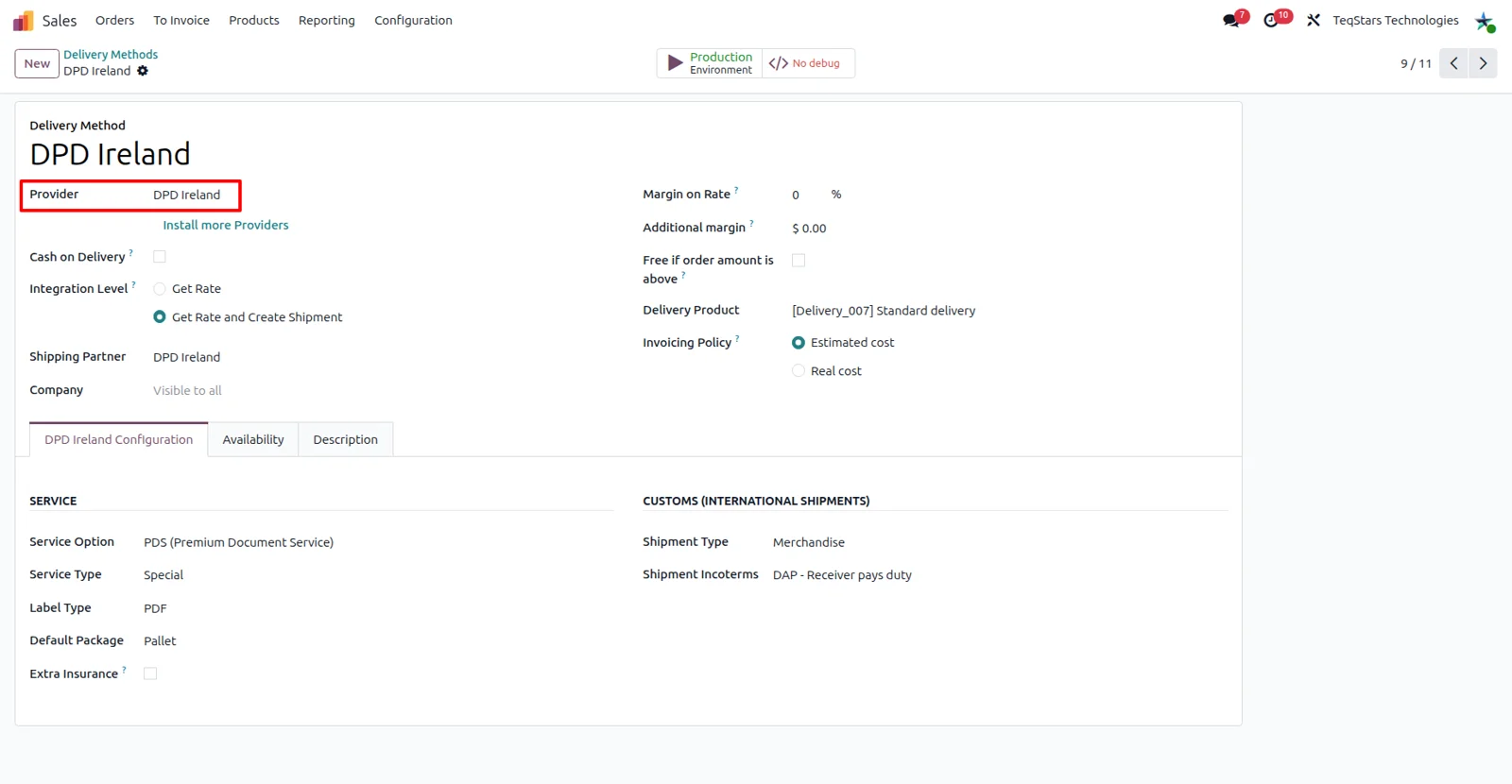1512x784 pixels.
Task: Switch to the Availability tab
Action: (253, 439)
